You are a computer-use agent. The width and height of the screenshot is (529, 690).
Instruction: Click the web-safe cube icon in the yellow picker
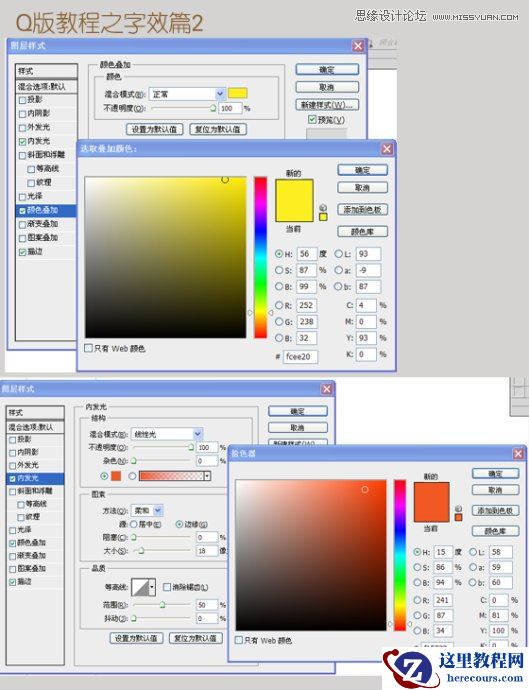(x=323, y=208)
